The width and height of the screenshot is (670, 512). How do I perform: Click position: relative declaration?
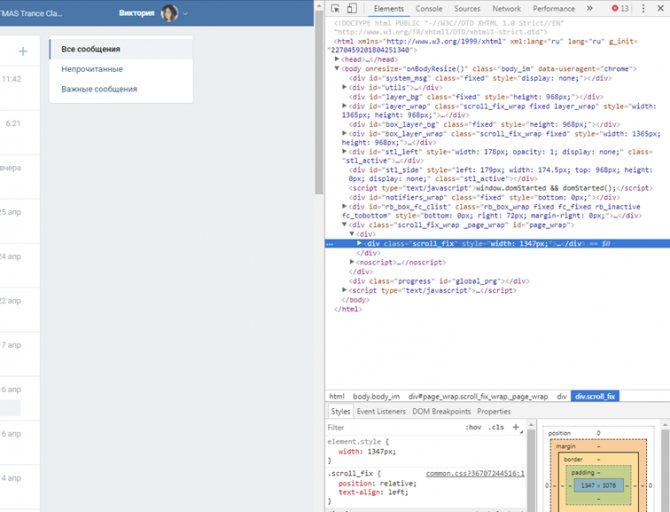(377, 483)
